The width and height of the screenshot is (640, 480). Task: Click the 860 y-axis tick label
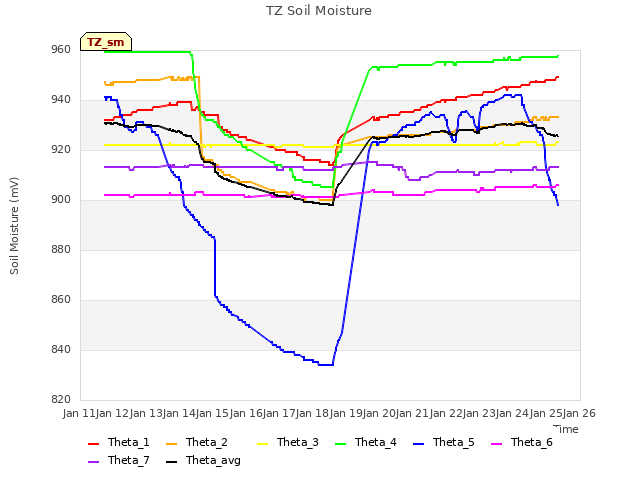(x=61, y=300)
